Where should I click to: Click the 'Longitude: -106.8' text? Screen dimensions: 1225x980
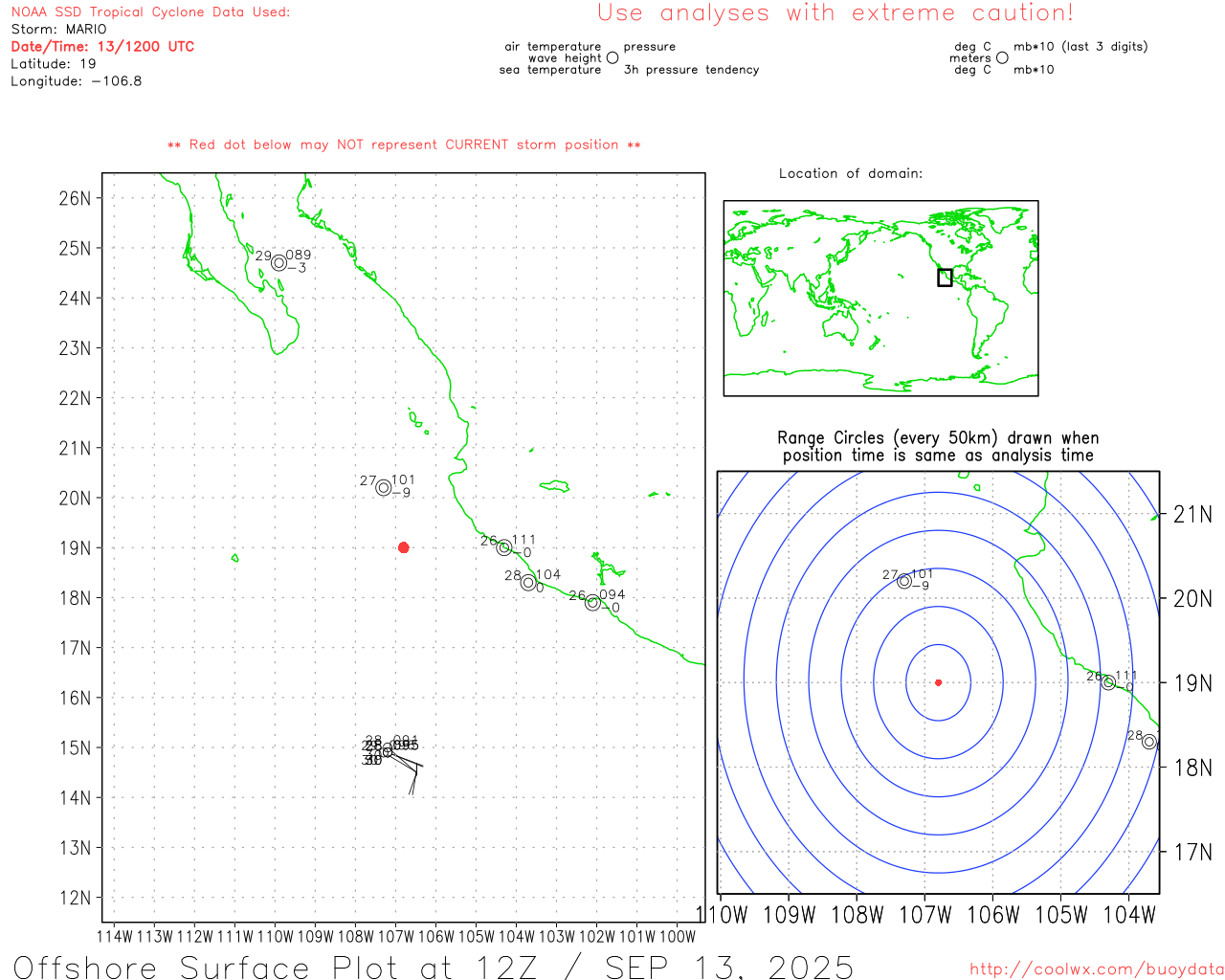[77, 81]
